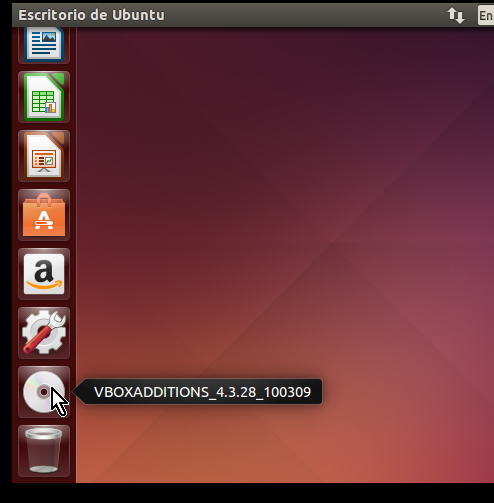This screenshot has height=503, width=494.
Task: Launch LibreOffice Calc spreadsheet icon
Action: coord(44,97)
